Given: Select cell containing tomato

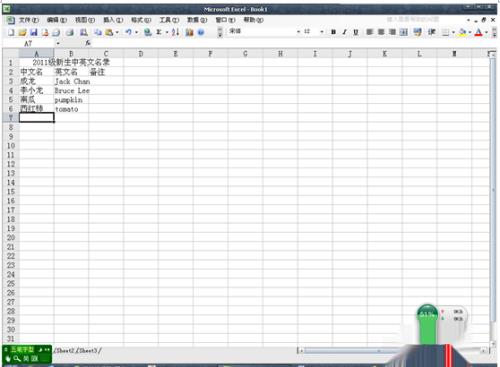Looking at the screenshot, I should [71, 109].
